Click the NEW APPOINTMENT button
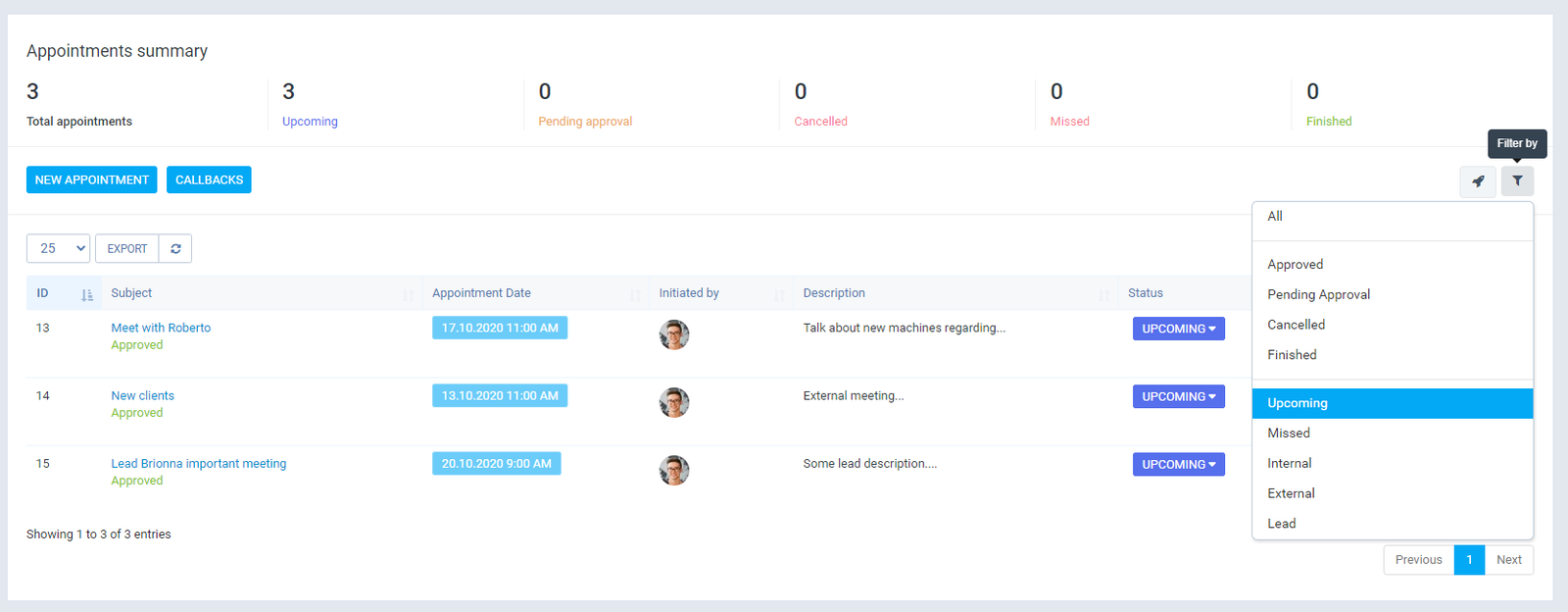The image size is (1568, 612). point(92,180)
